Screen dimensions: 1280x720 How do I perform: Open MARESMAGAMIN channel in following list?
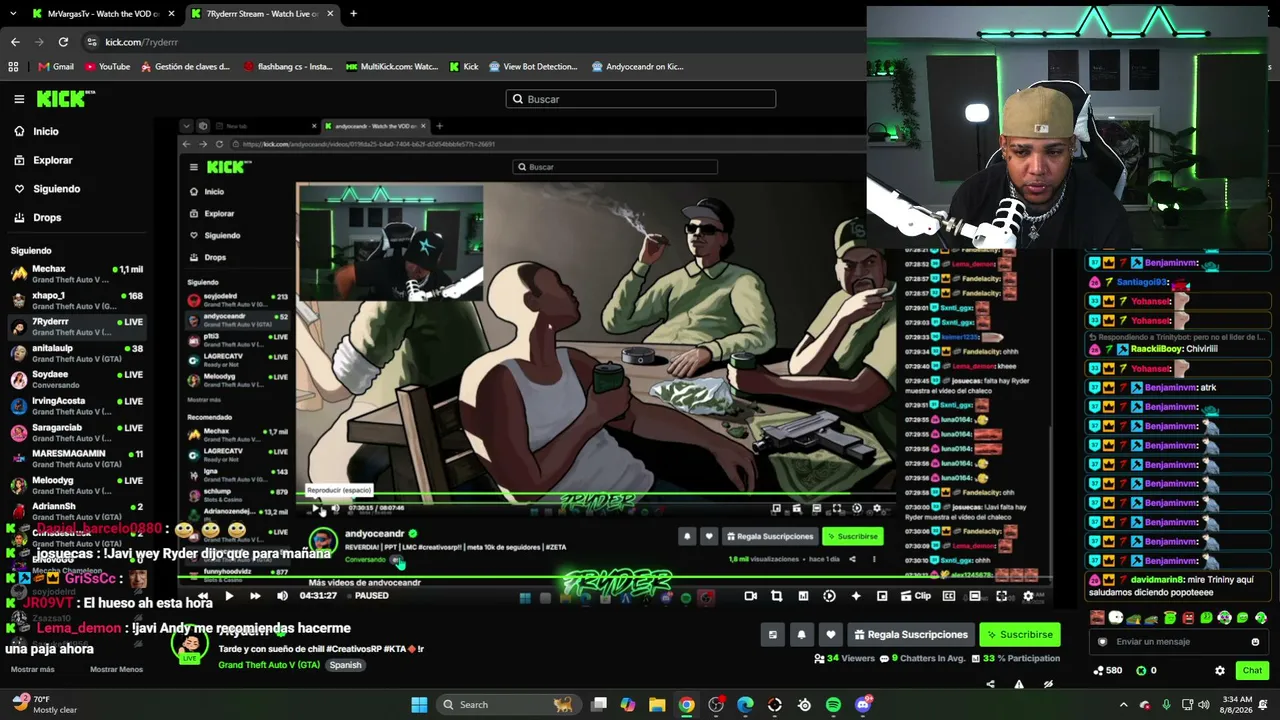click(x=77, y=458)
